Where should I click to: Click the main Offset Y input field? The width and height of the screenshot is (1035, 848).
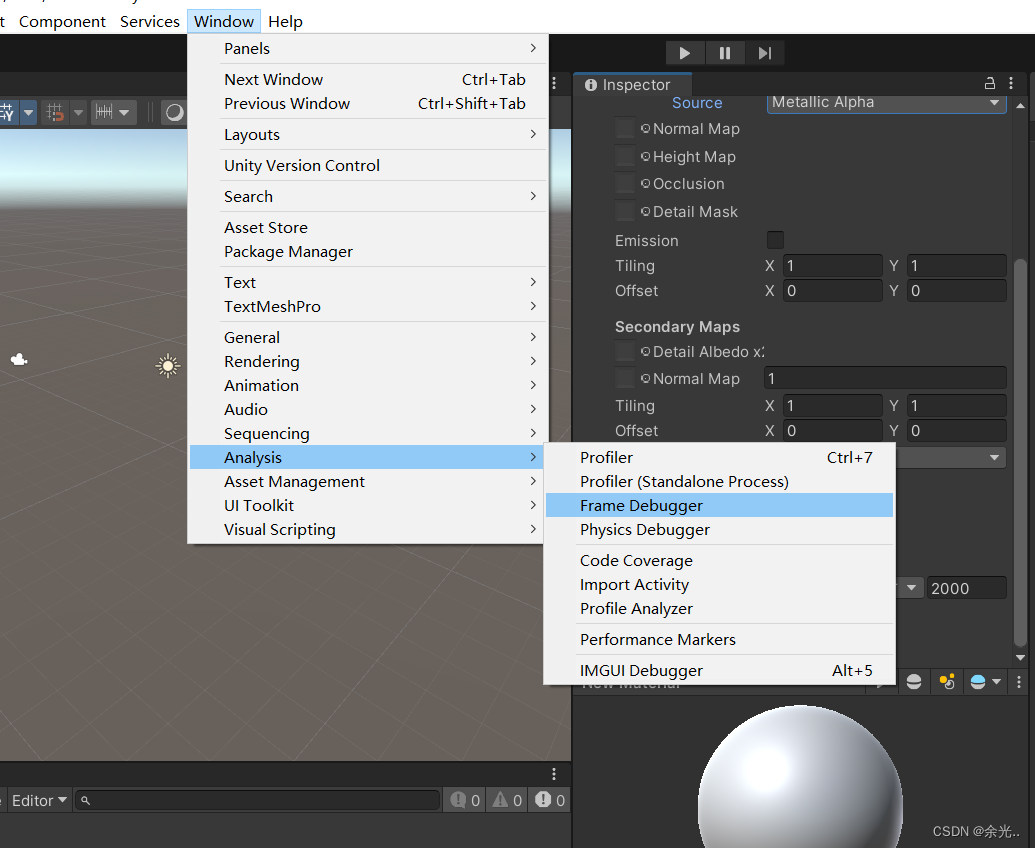pyautogui.click(x=956, y=291)
